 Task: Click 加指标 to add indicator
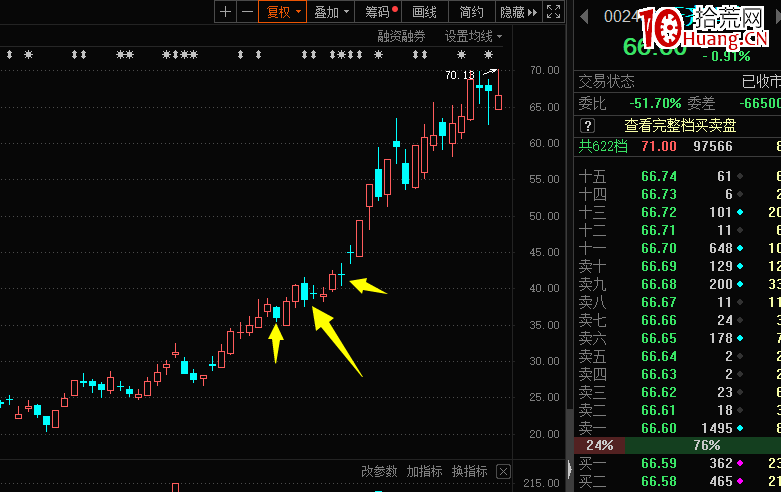coord(424,471)
